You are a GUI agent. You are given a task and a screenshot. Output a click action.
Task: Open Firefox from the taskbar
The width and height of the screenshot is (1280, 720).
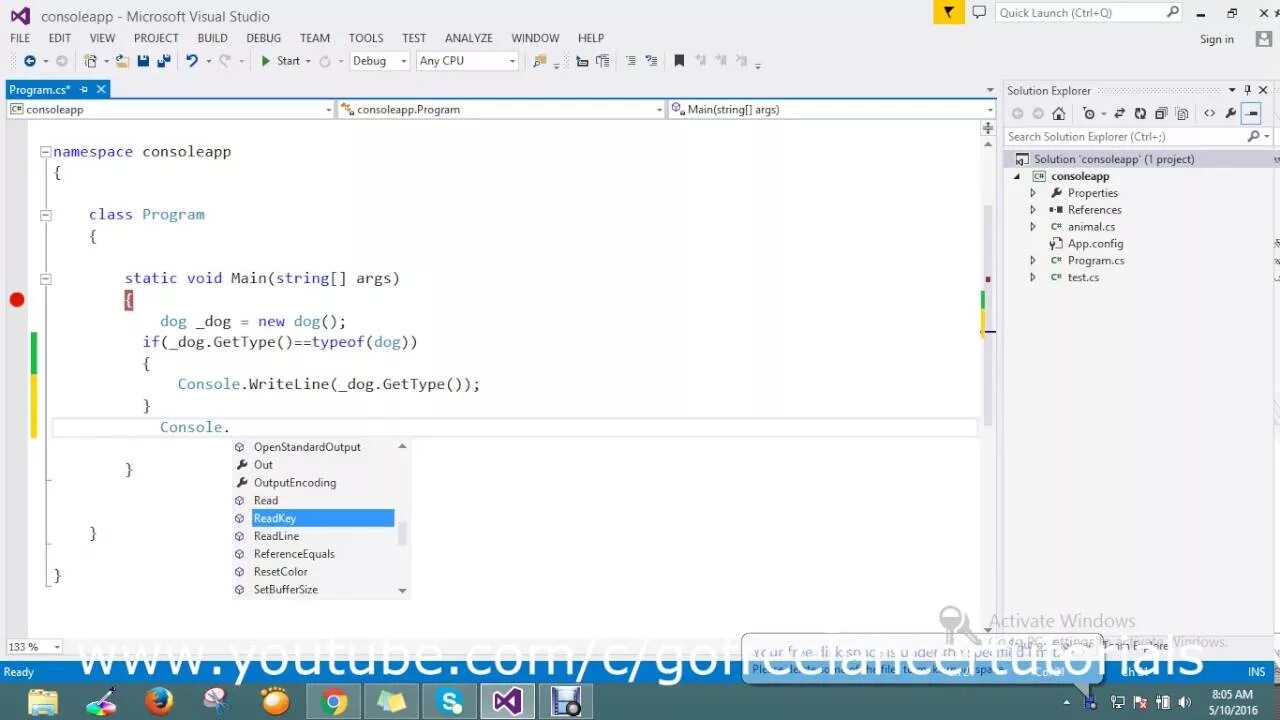point(159,701)
